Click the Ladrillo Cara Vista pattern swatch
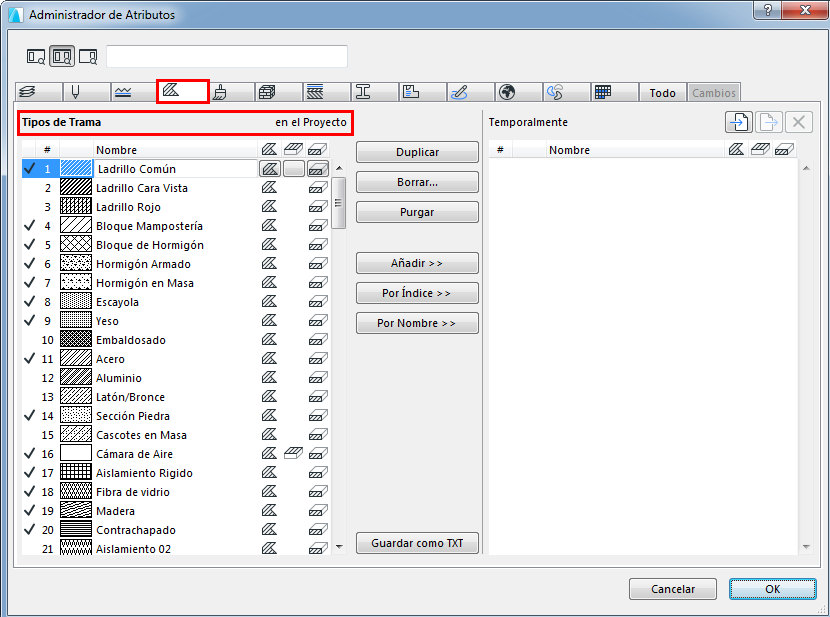The width and height of the screenshot is (830, 617). click(76, 187)
